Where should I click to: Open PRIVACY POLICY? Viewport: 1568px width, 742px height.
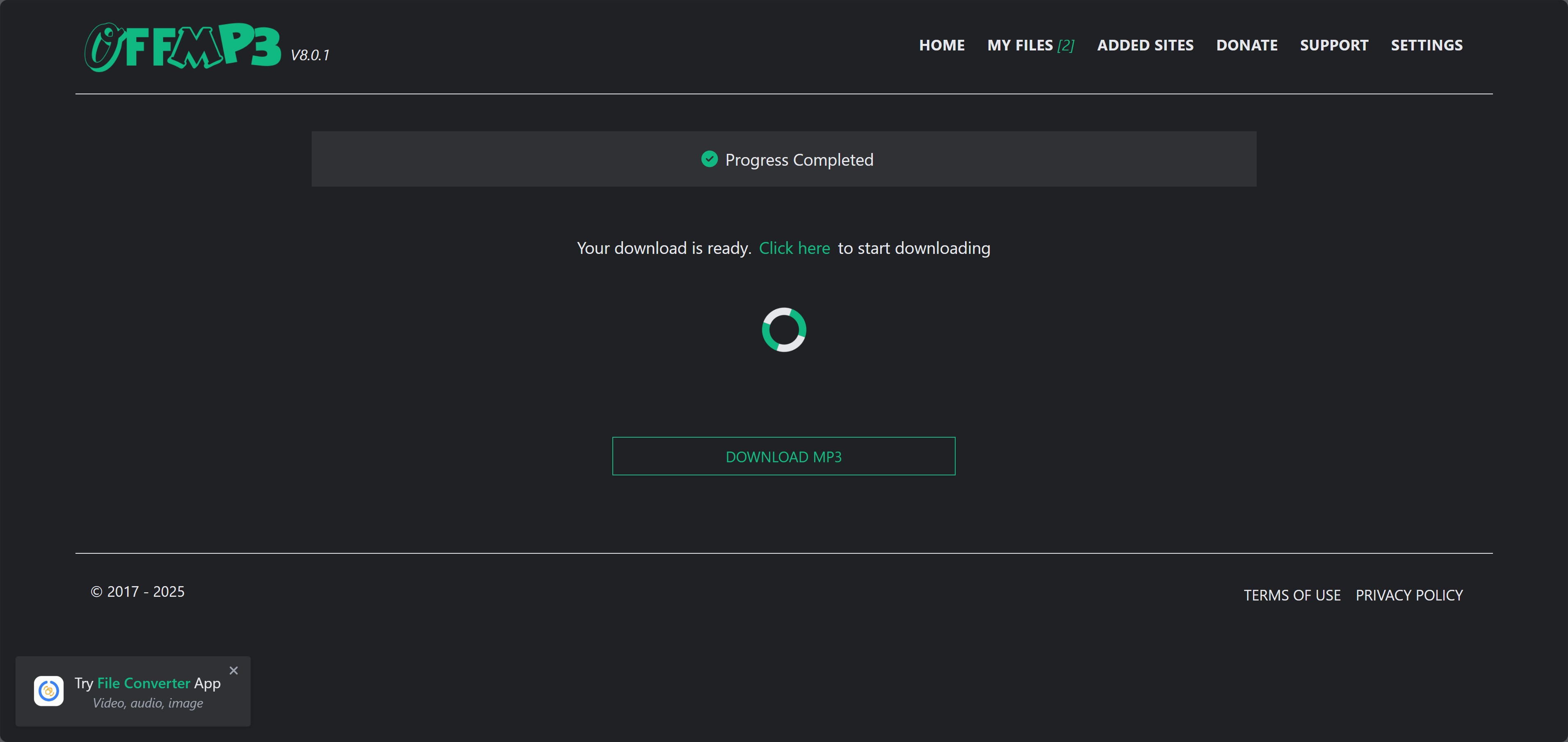click(1408, 595)
